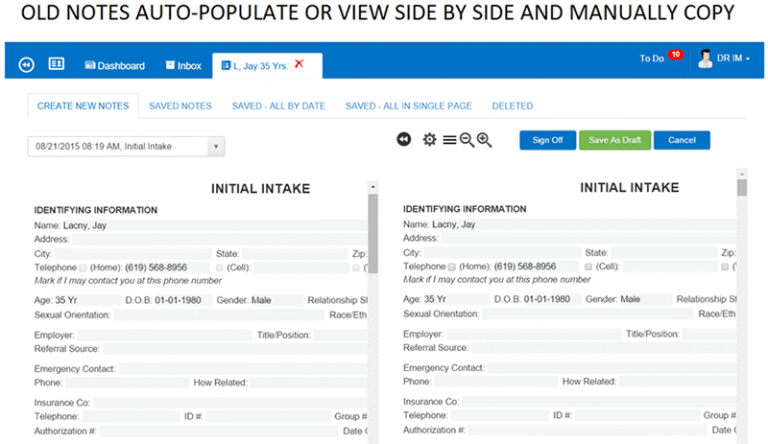This screenshot has height=444, width=768.
Task: Click the zoom in magnifier icon
Action: (x=484, y=140)
